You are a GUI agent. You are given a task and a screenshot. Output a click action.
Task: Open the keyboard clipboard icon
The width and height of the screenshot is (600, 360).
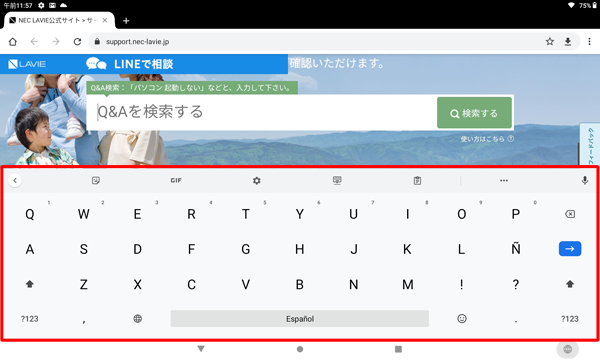417,180
